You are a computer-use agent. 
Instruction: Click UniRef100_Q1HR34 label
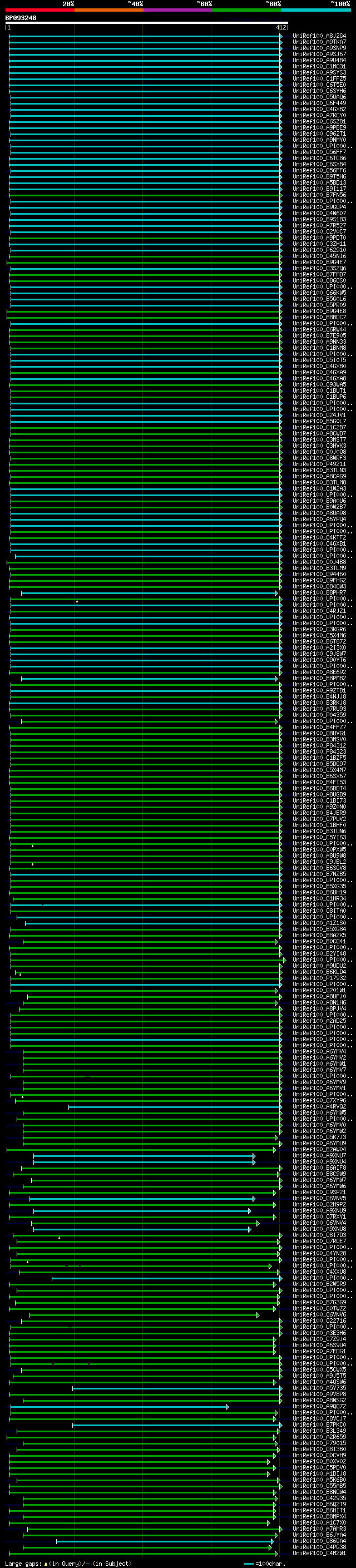click(x=319, y=898)
